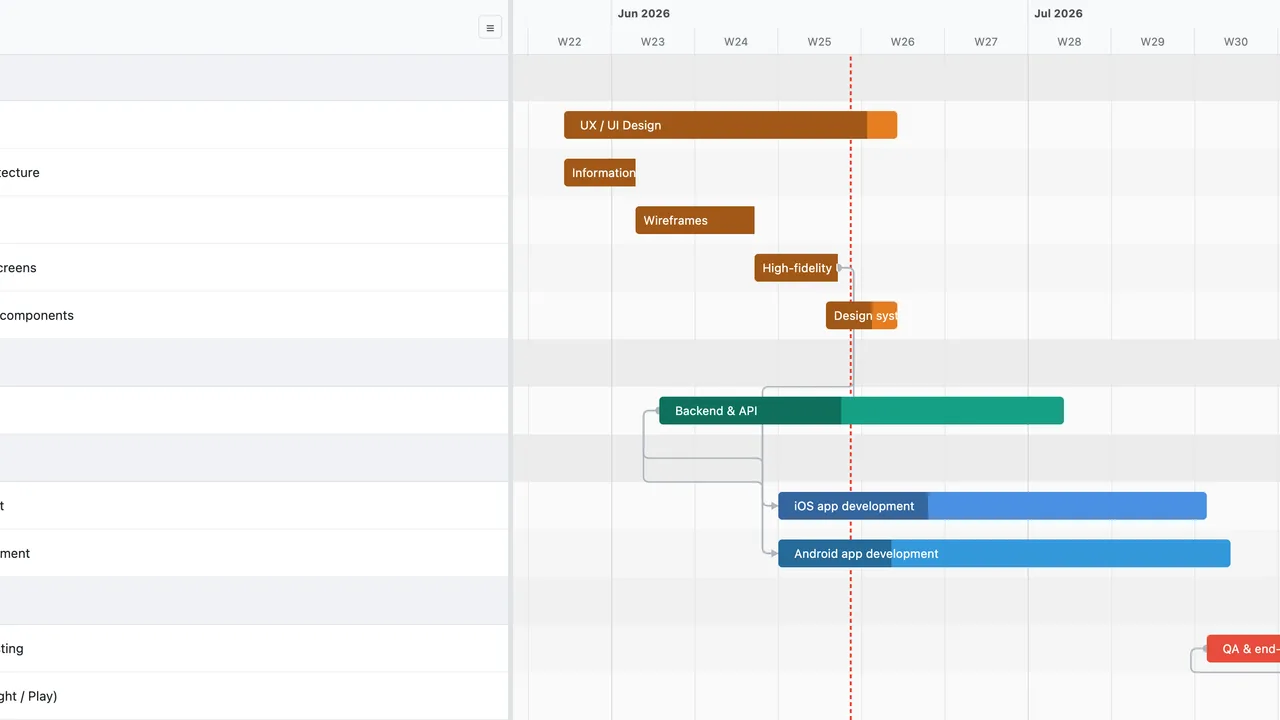Click the Information architecture task bar
This screenshot has width=1280, height=720.
(x=600, y=173)
